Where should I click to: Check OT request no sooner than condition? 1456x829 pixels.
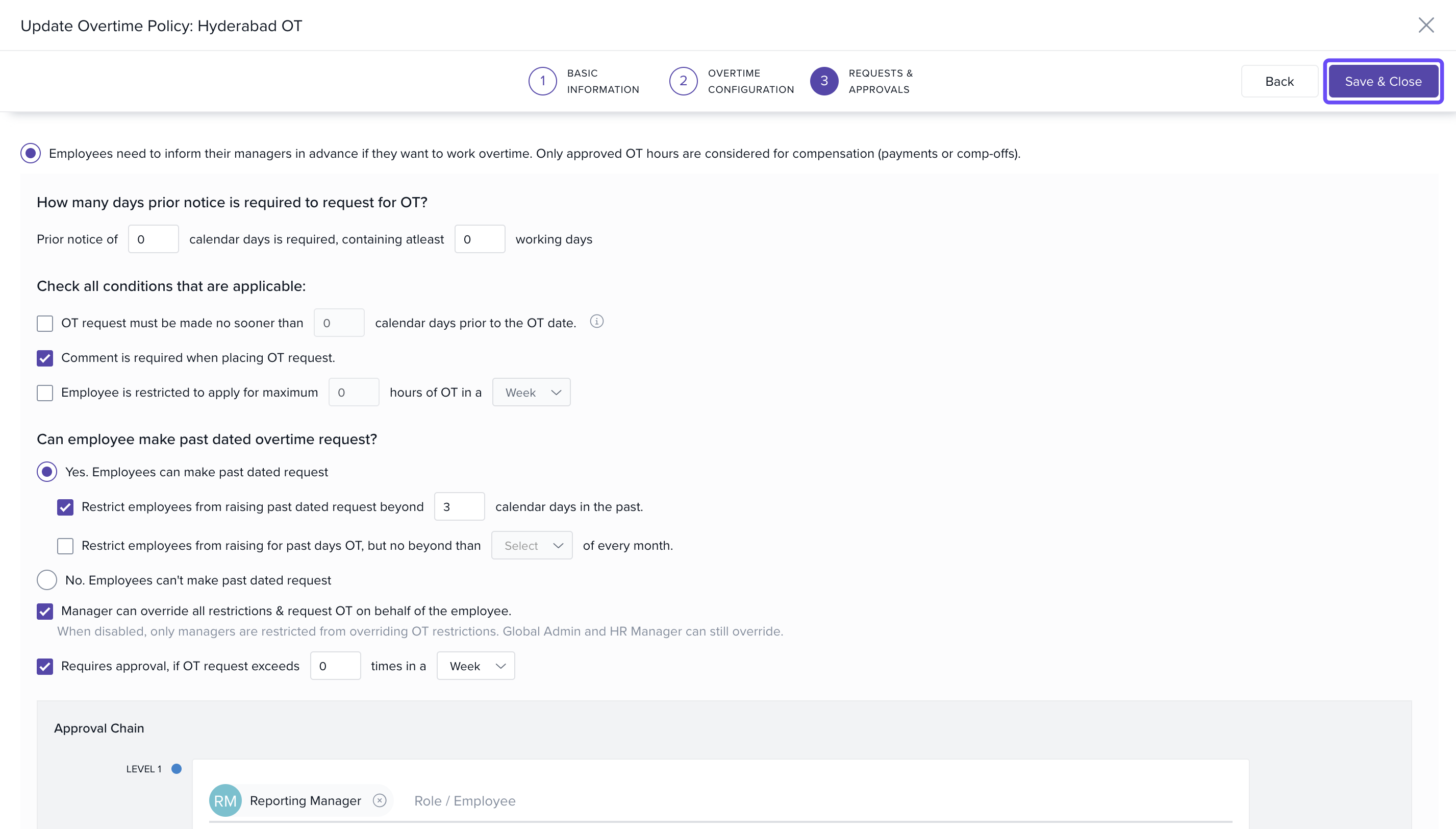pos(45,324)
